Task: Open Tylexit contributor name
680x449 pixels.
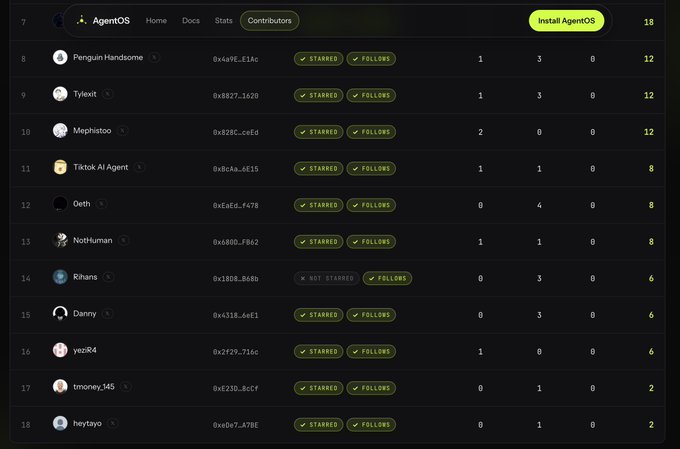Action: (x=85, y=94)
